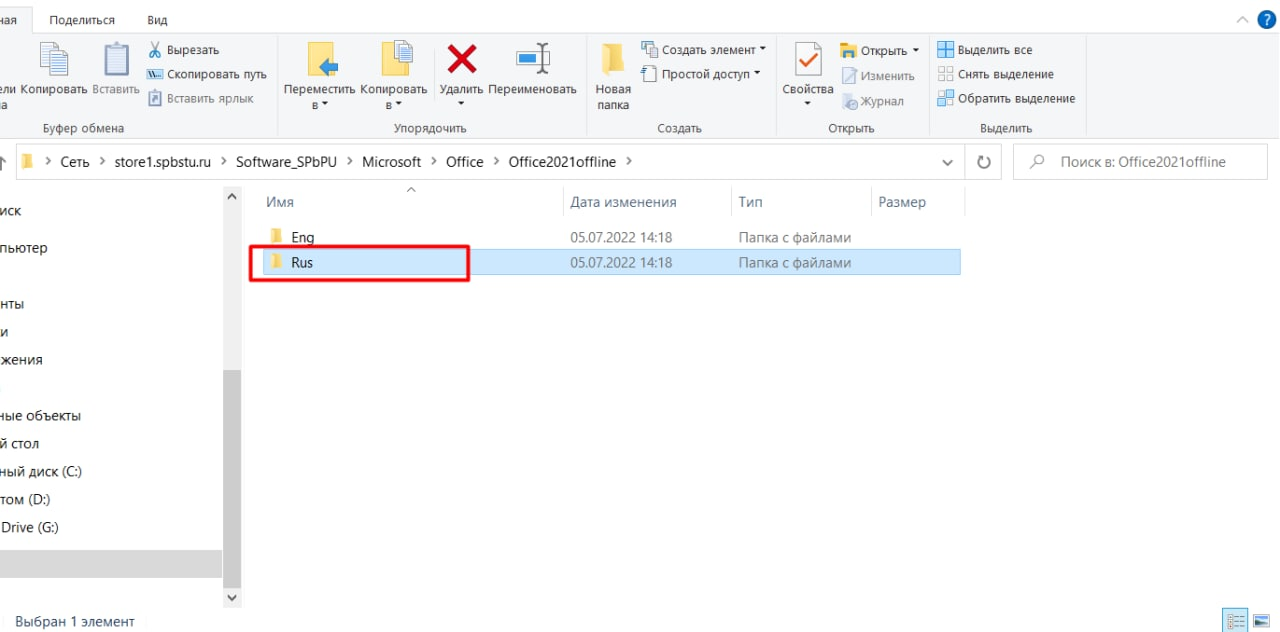1280x632 pixels.
Task: Open Properties (Свойства) icon in ribbon
Action: [x=807, y=63]
